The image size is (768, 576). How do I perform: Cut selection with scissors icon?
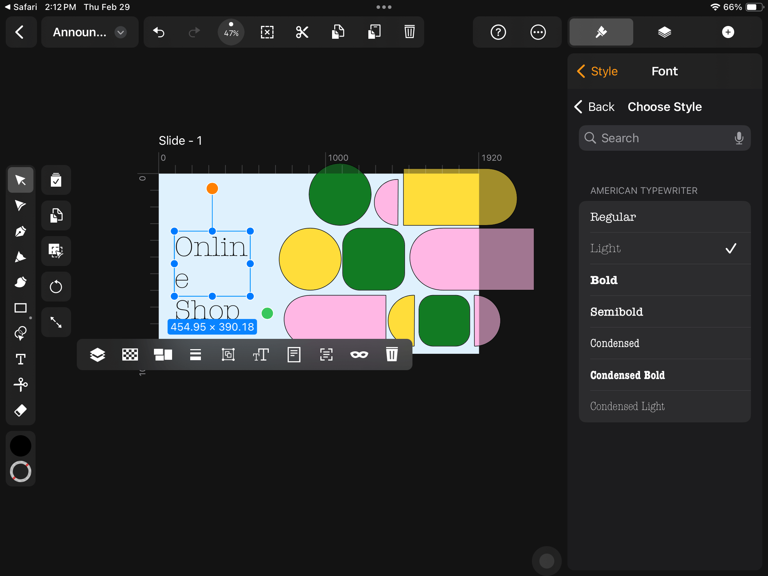tap(302, 32)
